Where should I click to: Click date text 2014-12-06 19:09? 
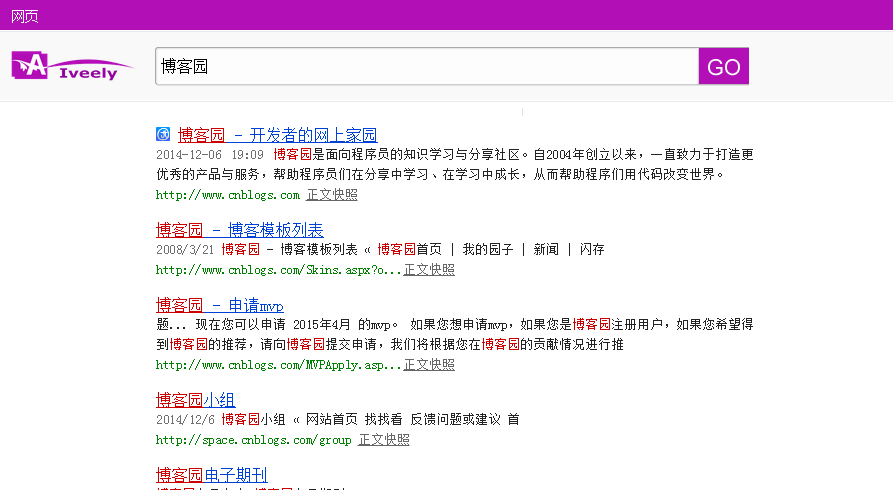pos(210,154)
